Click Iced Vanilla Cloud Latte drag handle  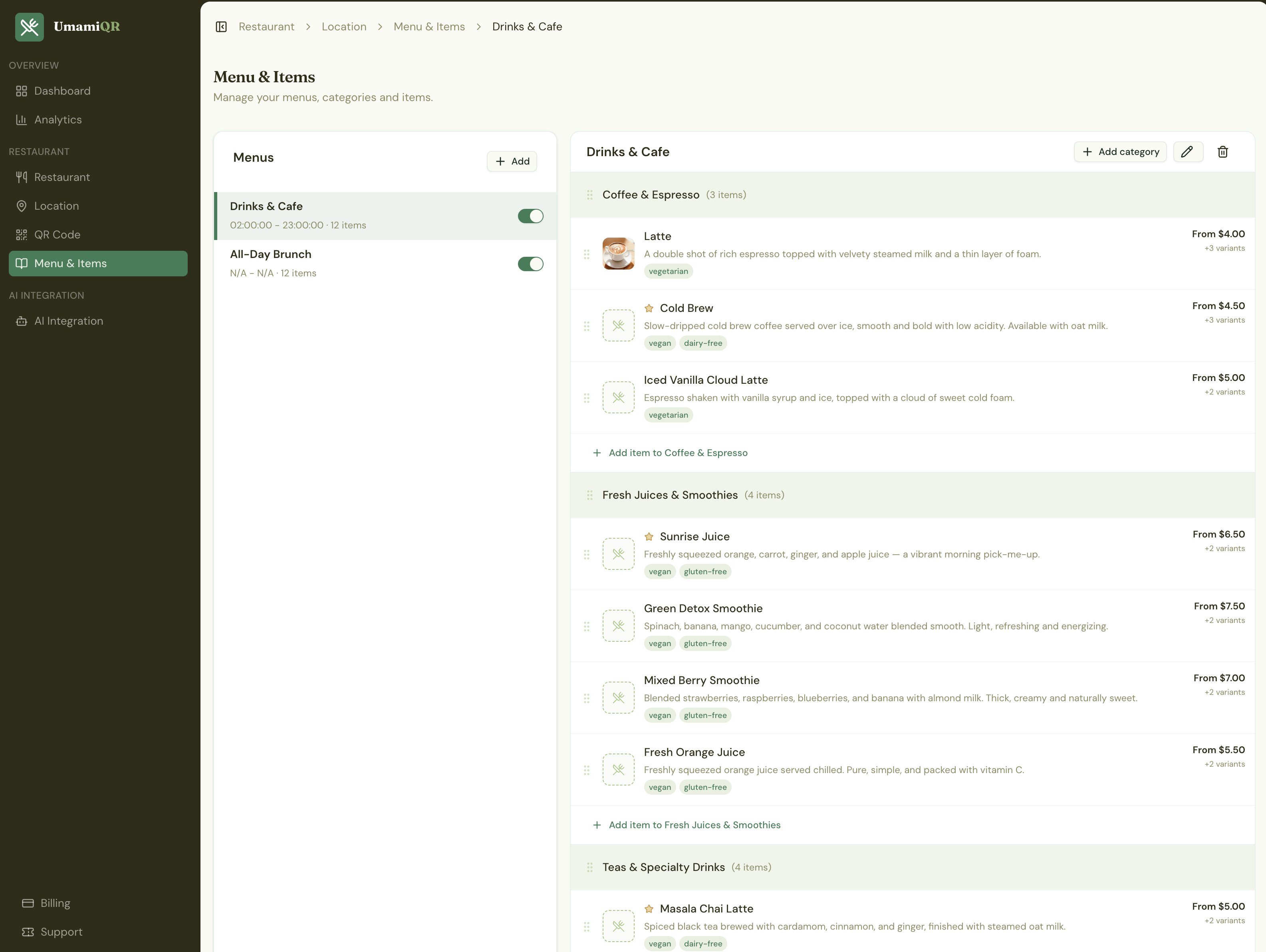coord(587,398)
